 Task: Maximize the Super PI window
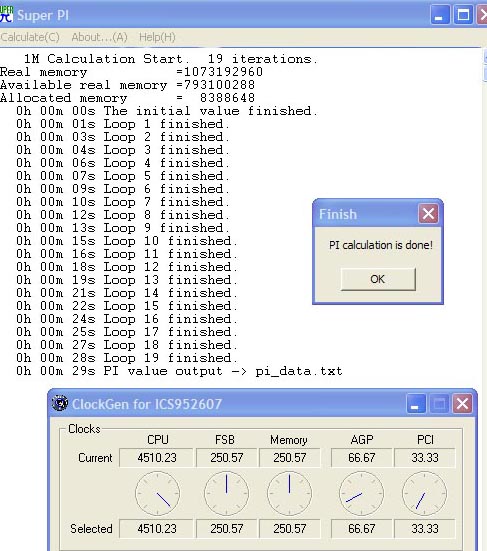point(463,15)
